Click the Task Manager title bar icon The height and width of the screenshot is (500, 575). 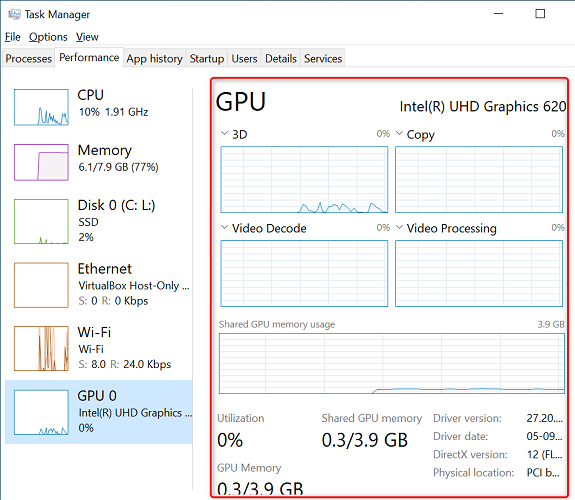[x=14, y=14]
